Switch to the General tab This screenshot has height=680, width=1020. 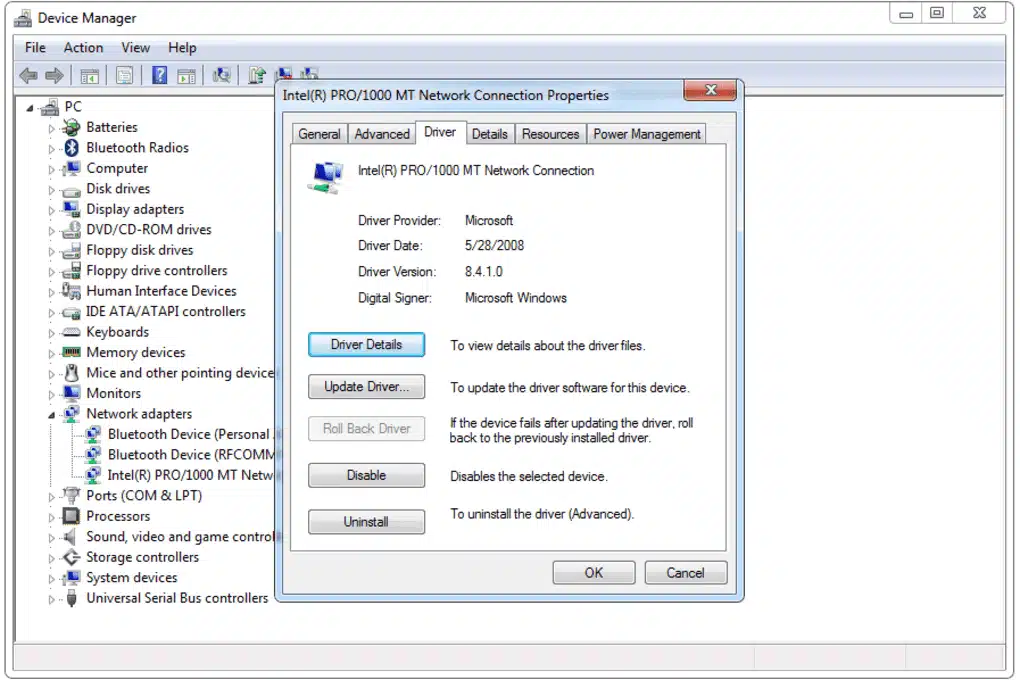[319, 134]
